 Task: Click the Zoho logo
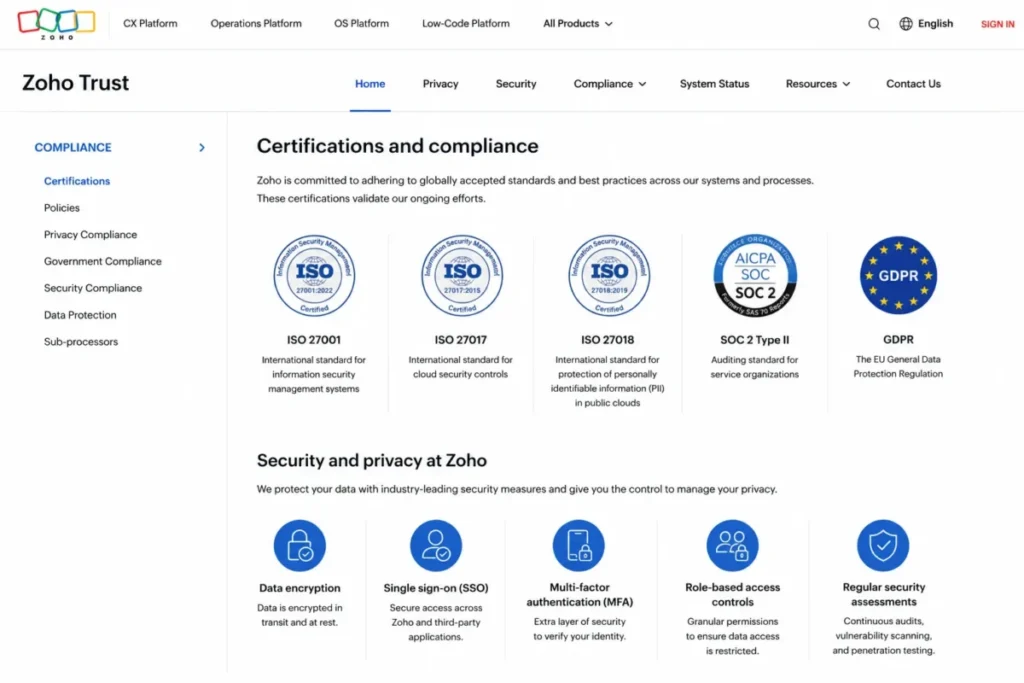click(56, 24)
